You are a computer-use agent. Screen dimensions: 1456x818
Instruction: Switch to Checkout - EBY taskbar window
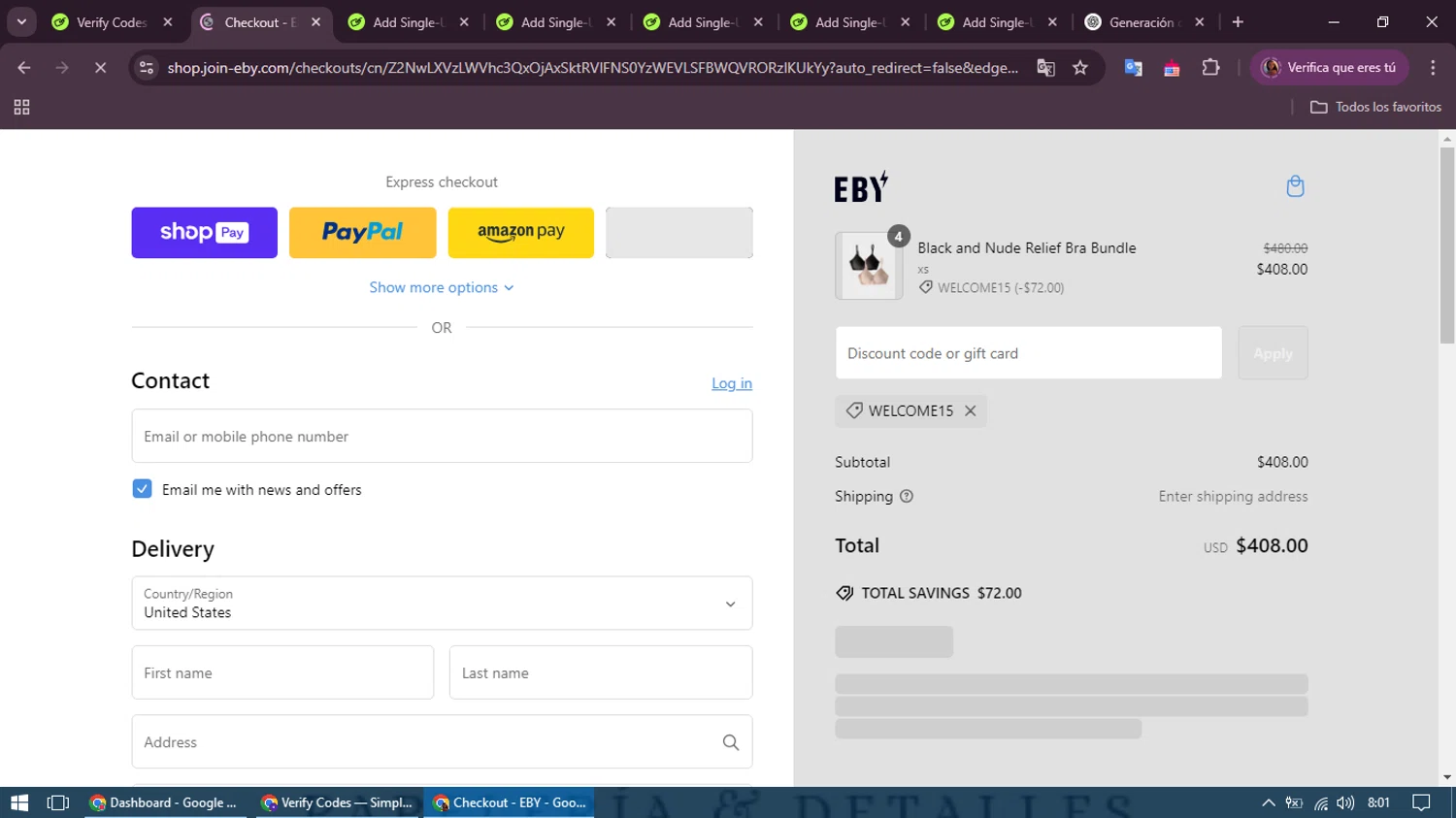click(x=510, y=802)
